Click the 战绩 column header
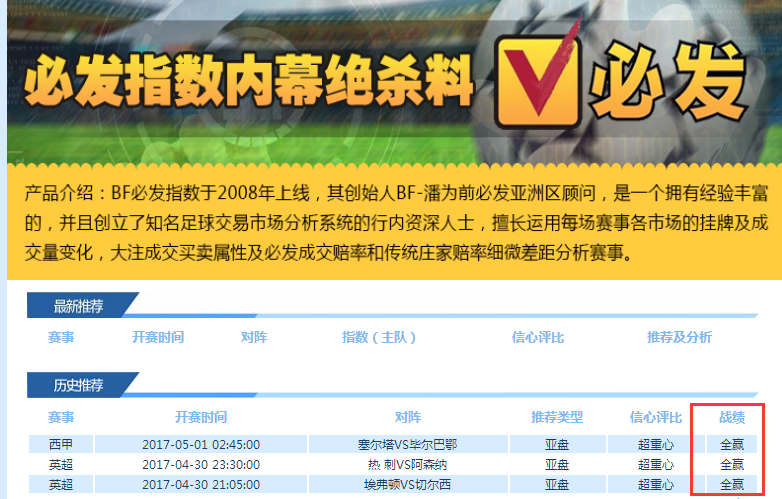The width and height of the screenshot is (782, 499). point(732,417)
